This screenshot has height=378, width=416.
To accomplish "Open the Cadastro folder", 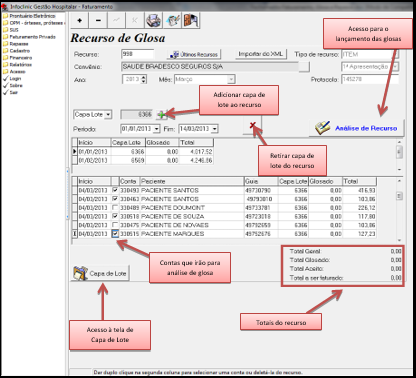I will click(17, 51).
